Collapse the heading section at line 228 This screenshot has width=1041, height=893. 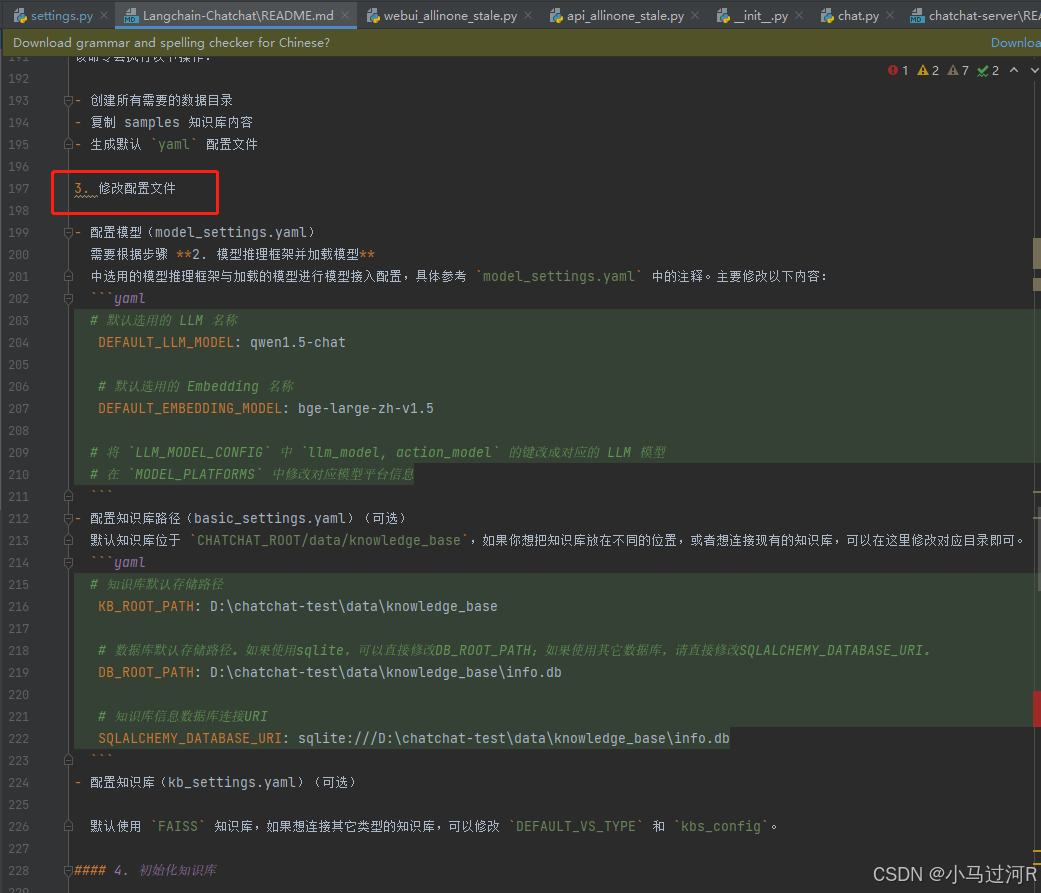(x=68, y=870)
